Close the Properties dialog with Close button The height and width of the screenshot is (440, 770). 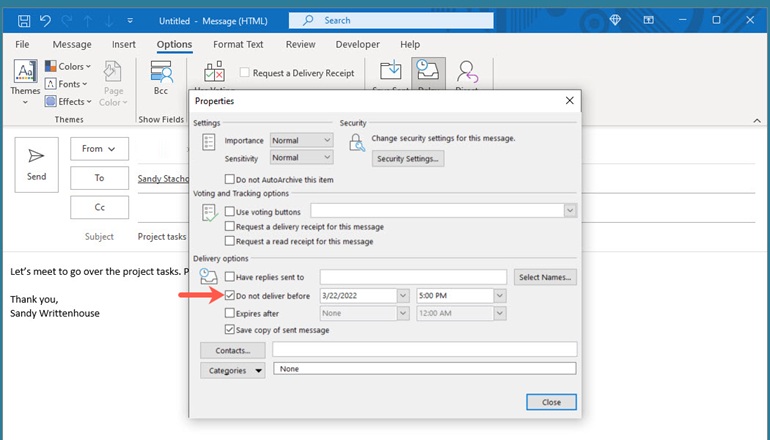pyautogui.click(x=551, y=401)
